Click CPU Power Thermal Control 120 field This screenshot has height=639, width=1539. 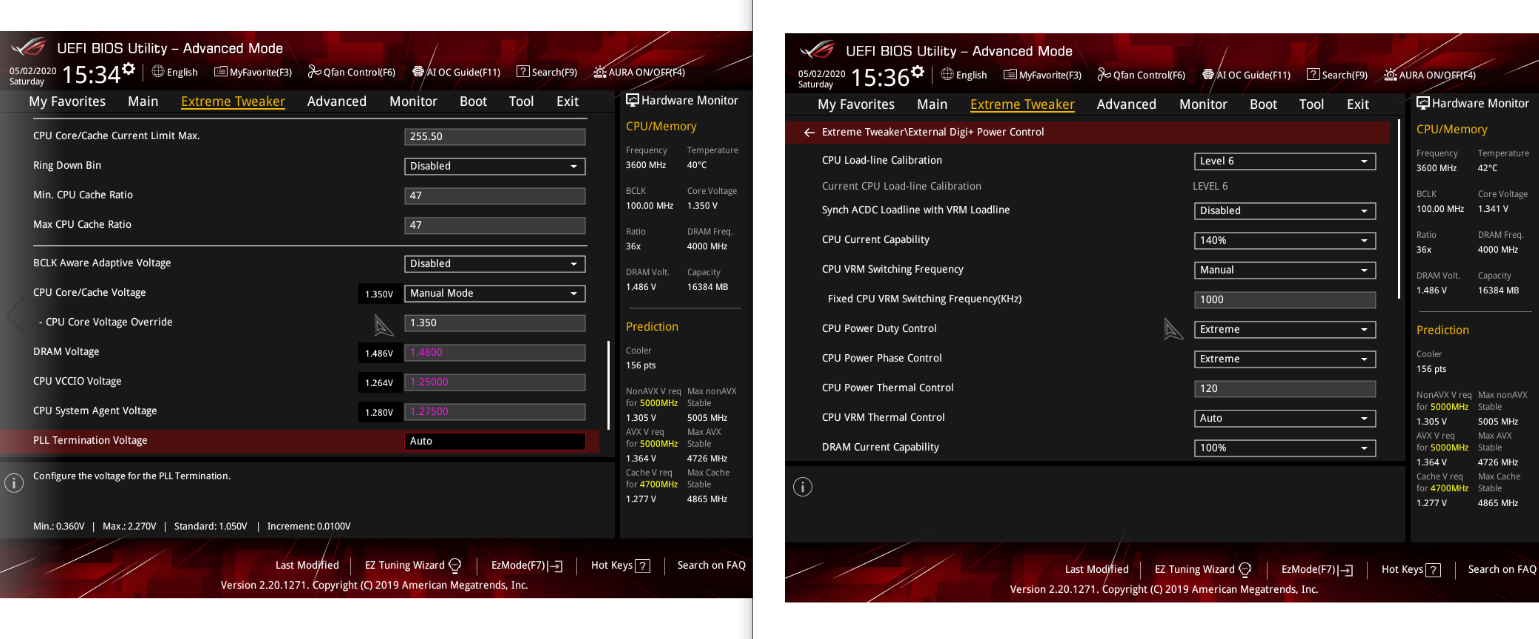tap(1285, 388)
